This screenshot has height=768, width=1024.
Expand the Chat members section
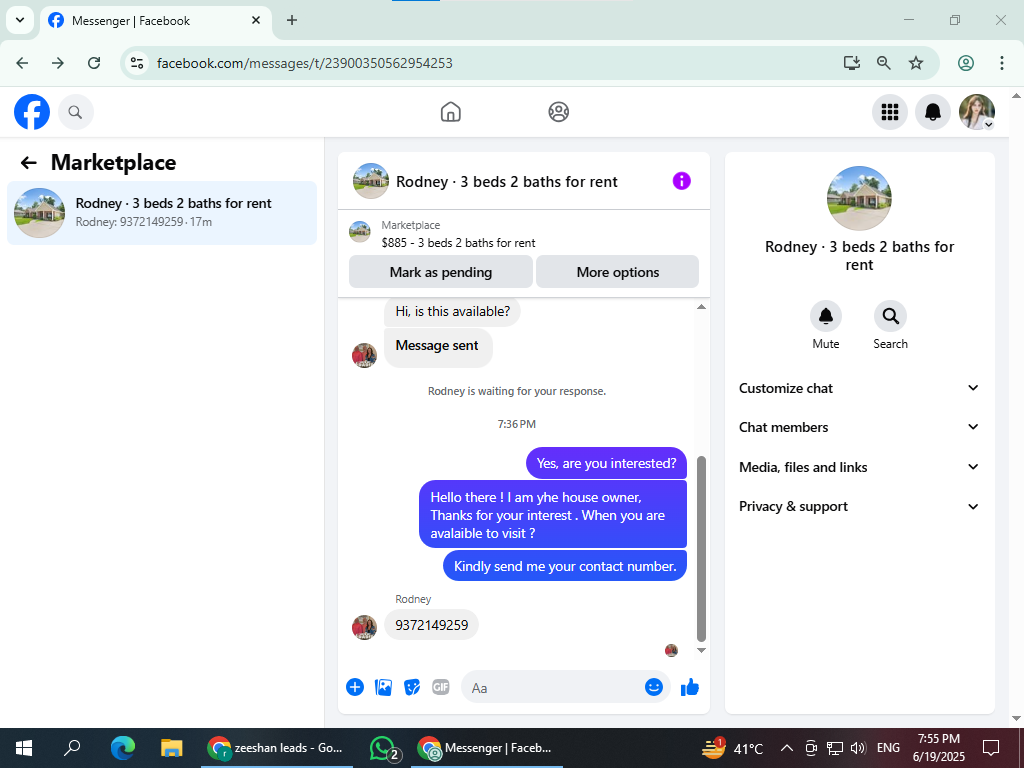[x=859, y=427]
